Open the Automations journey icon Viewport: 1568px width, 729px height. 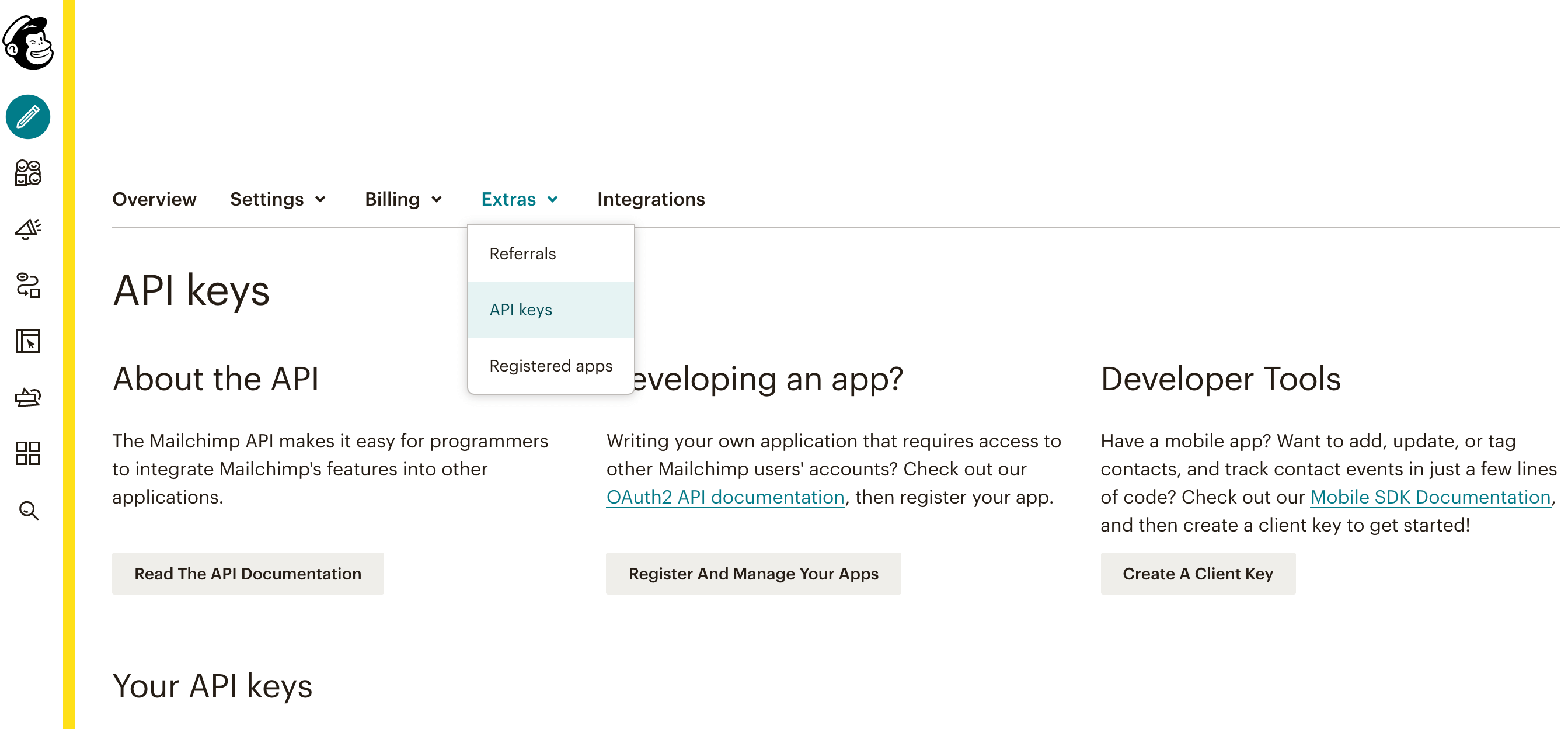point(28,285)
